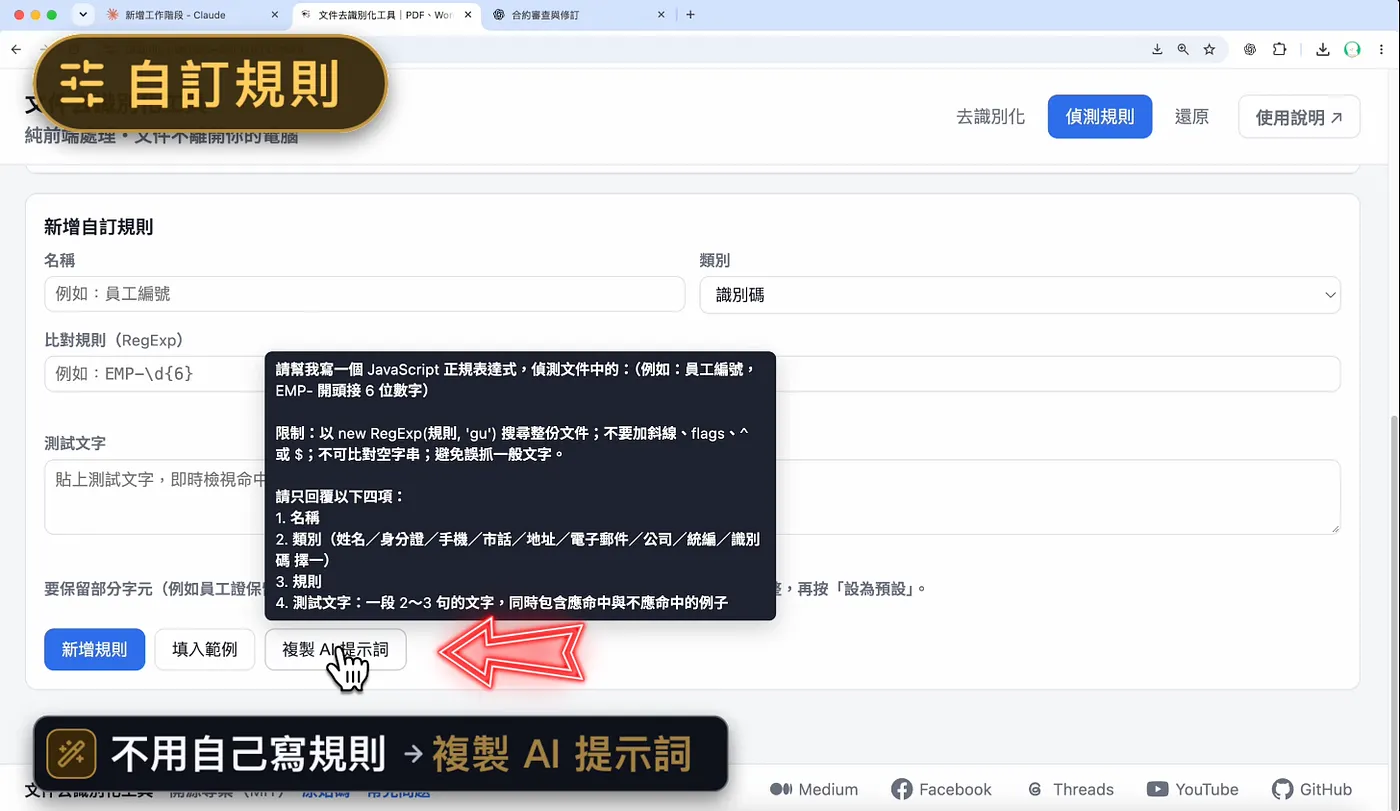Click the 測試文字 label
Screen dimensions: 1400x811
click(75, 442)
